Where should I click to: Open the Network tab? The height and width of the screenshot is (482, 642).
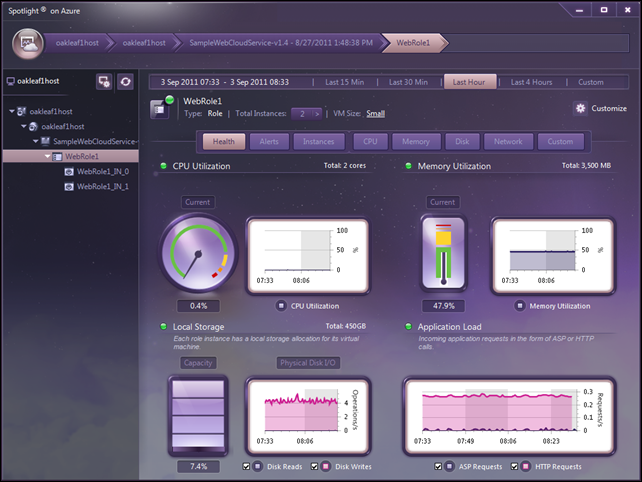(508, 142)
